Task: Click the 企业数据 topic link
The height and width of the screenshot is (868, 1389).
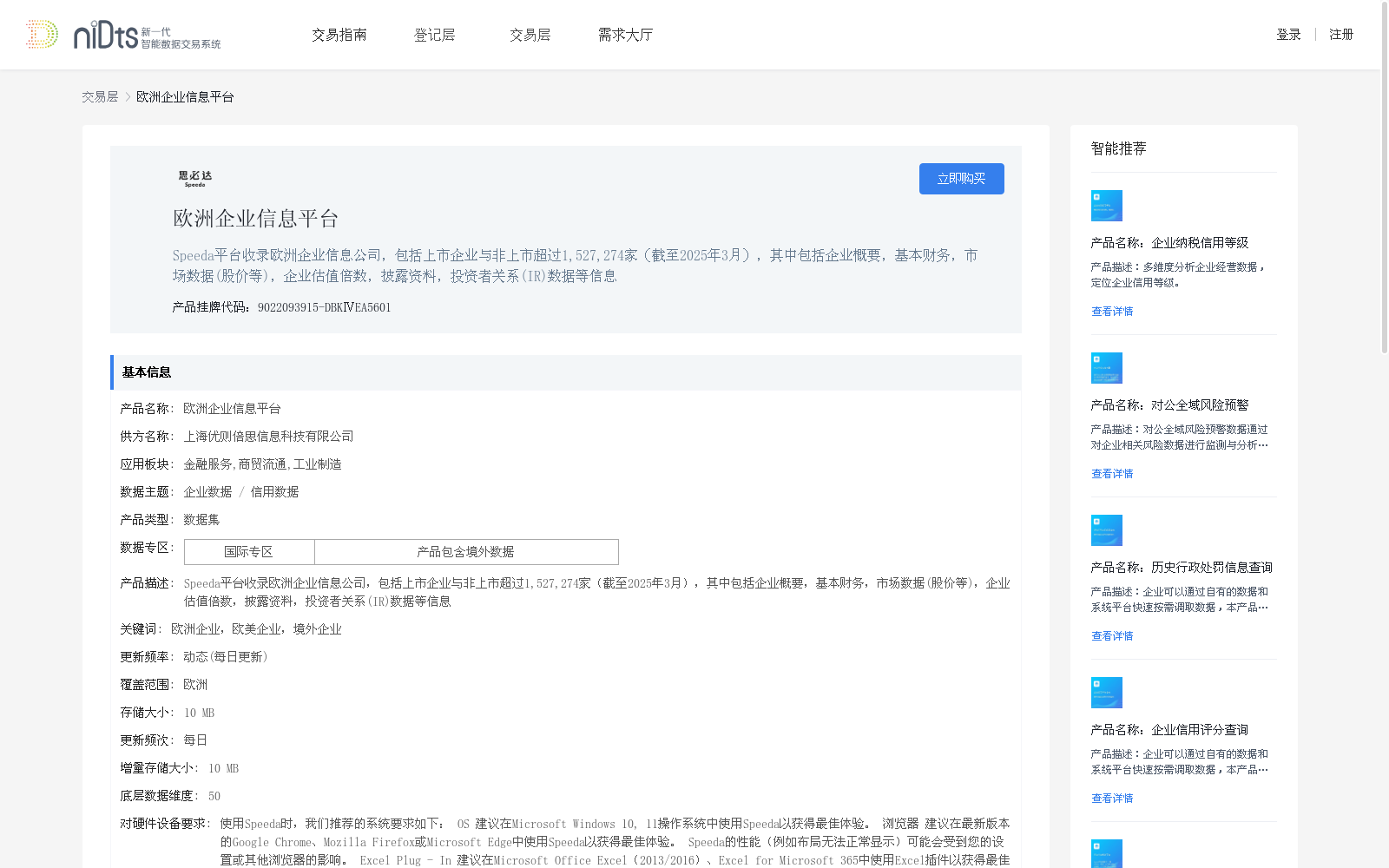Action: point(207,492)
